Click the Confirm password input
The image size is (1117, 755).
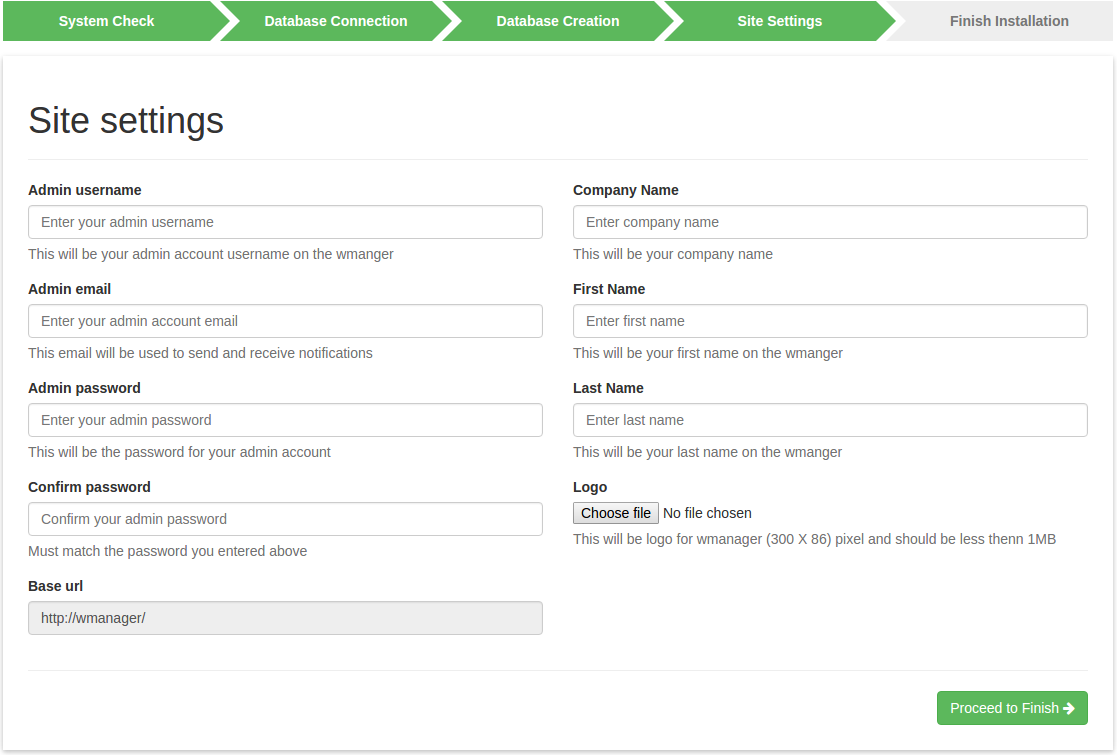pyautogui.click(x=285, y=519)
